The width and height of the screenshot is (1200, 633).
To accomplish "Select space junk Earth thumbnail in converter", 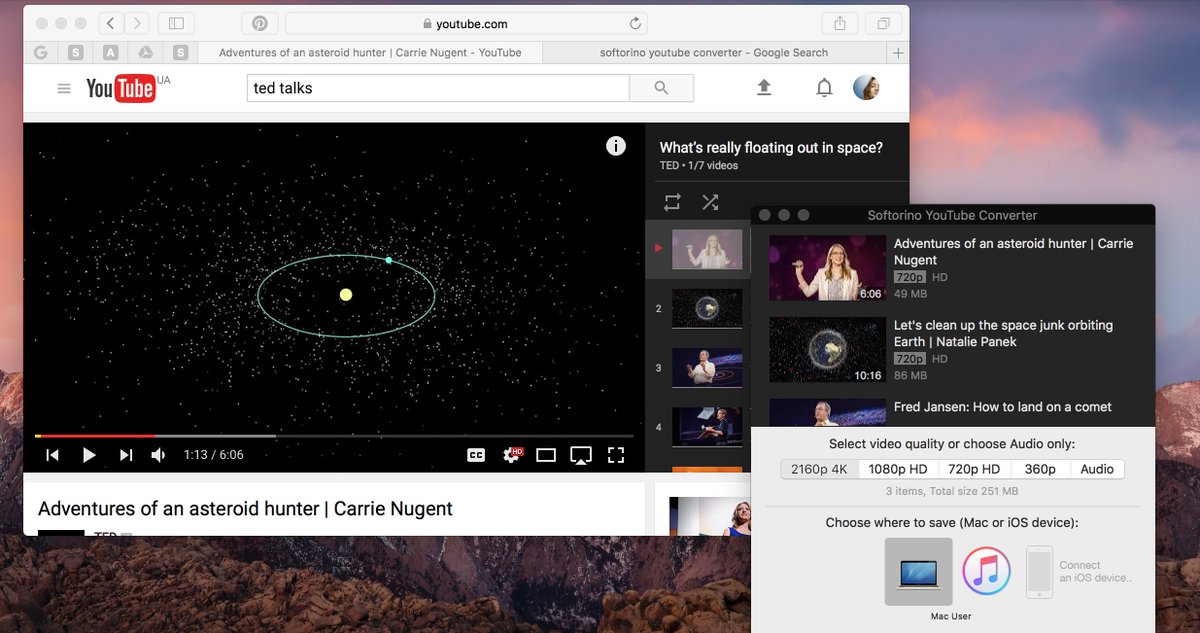I will [x=827, y=350].
